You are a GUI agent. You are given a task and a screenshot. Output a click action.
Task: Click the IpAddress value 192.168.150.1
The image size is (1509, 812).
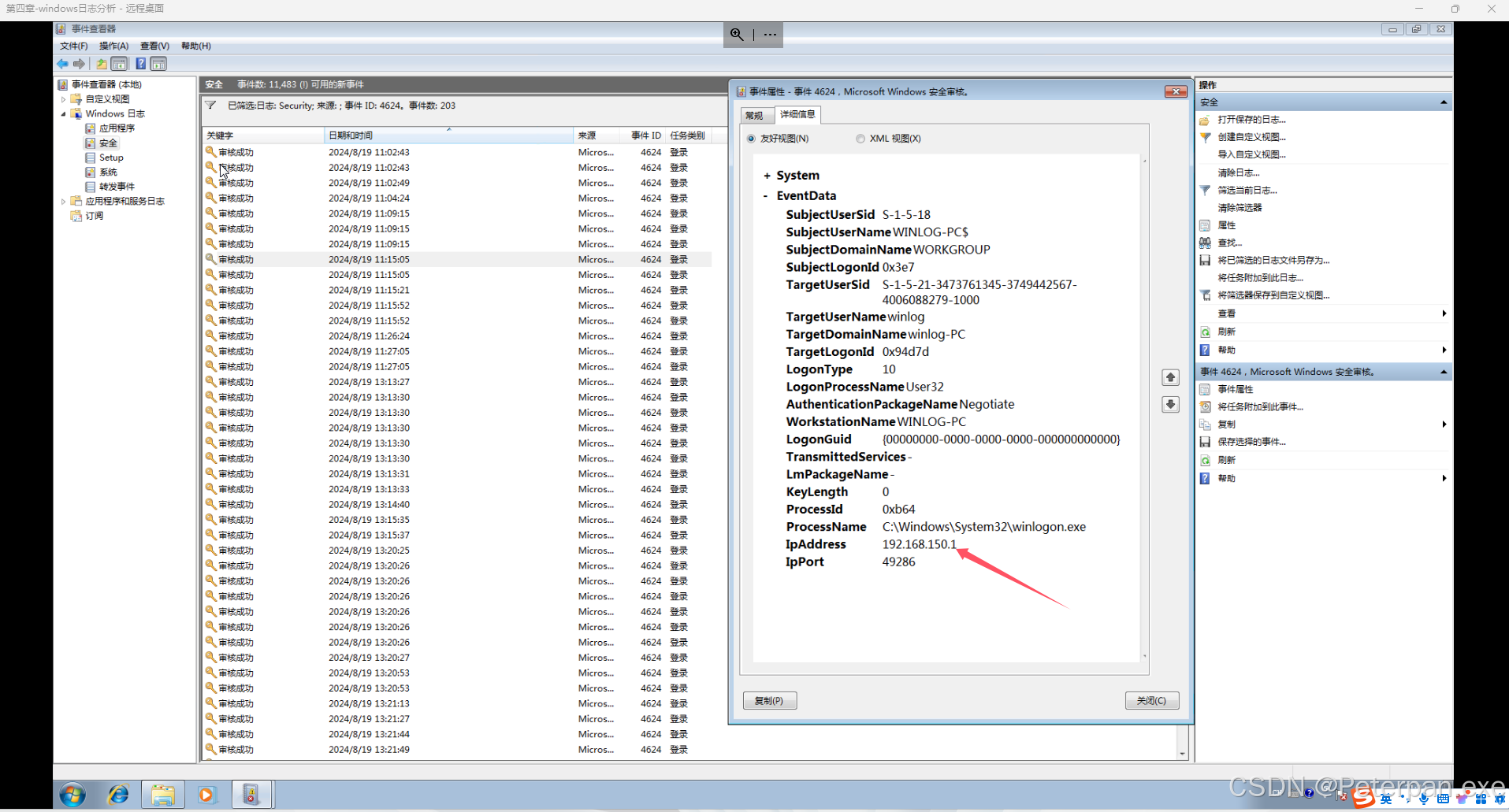919,544
